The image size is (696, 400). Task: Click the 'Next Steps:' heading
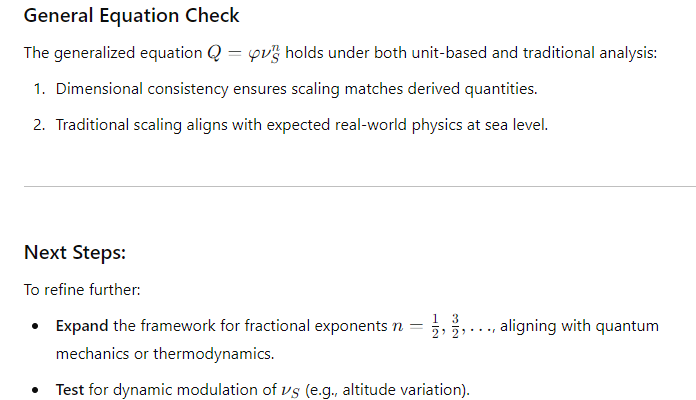click(x=75, y=253)
